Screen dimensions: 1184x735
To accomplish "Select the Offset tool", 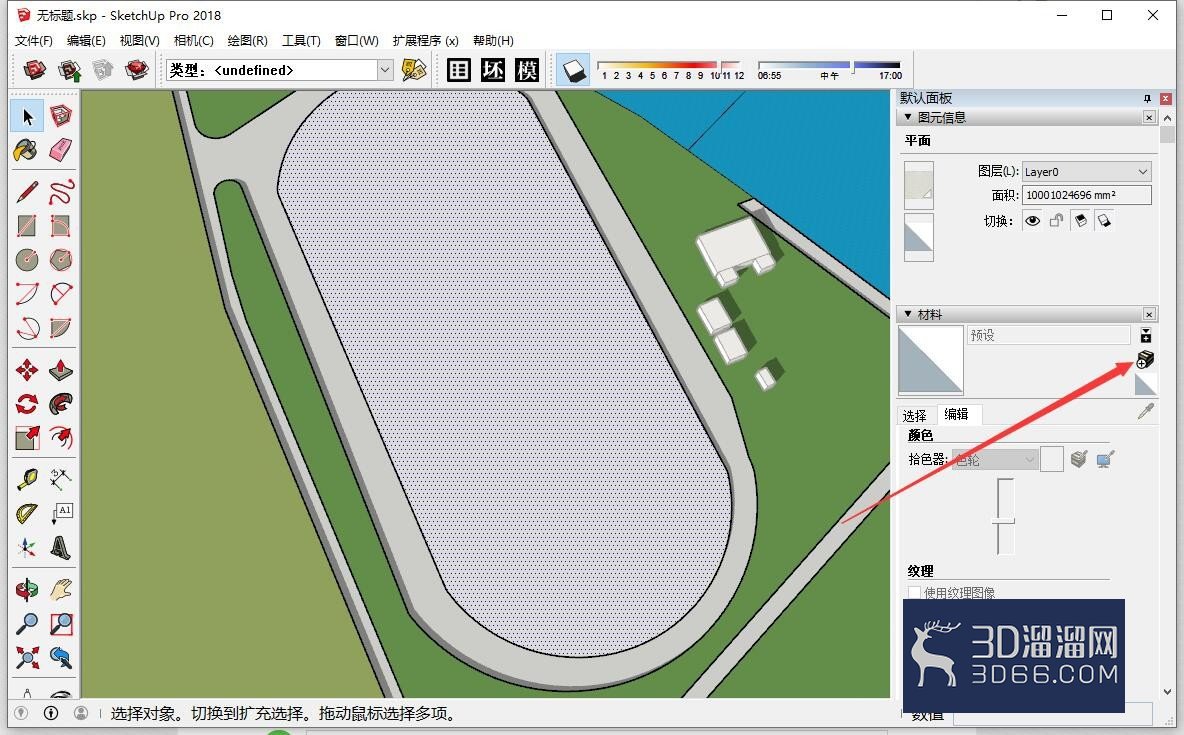I will pos(60,438).
